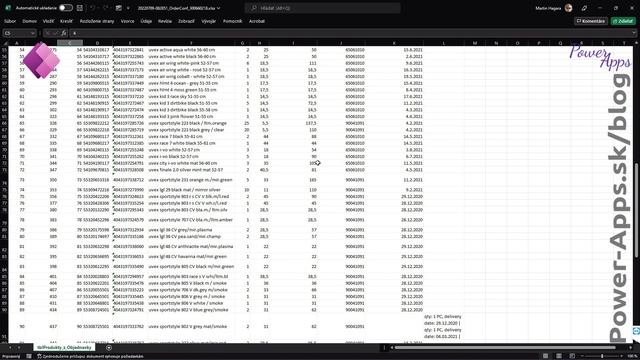The height and width of the screenshot is (360, 640).
Task: Click the Undo arrow icon
Action: [x=93, y=8]
